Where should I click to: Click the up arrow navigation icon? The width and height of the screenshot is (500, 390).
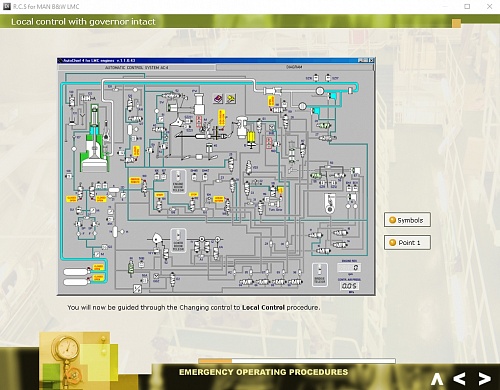(437, 379)
